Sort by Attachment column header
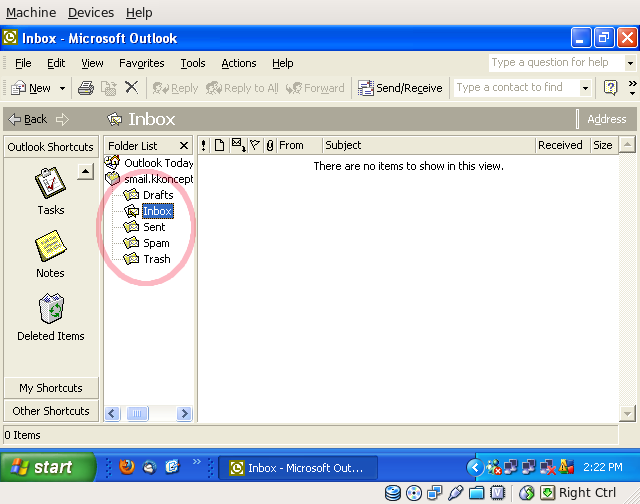Viewport: 640px width, 504px height. point(270,145)
